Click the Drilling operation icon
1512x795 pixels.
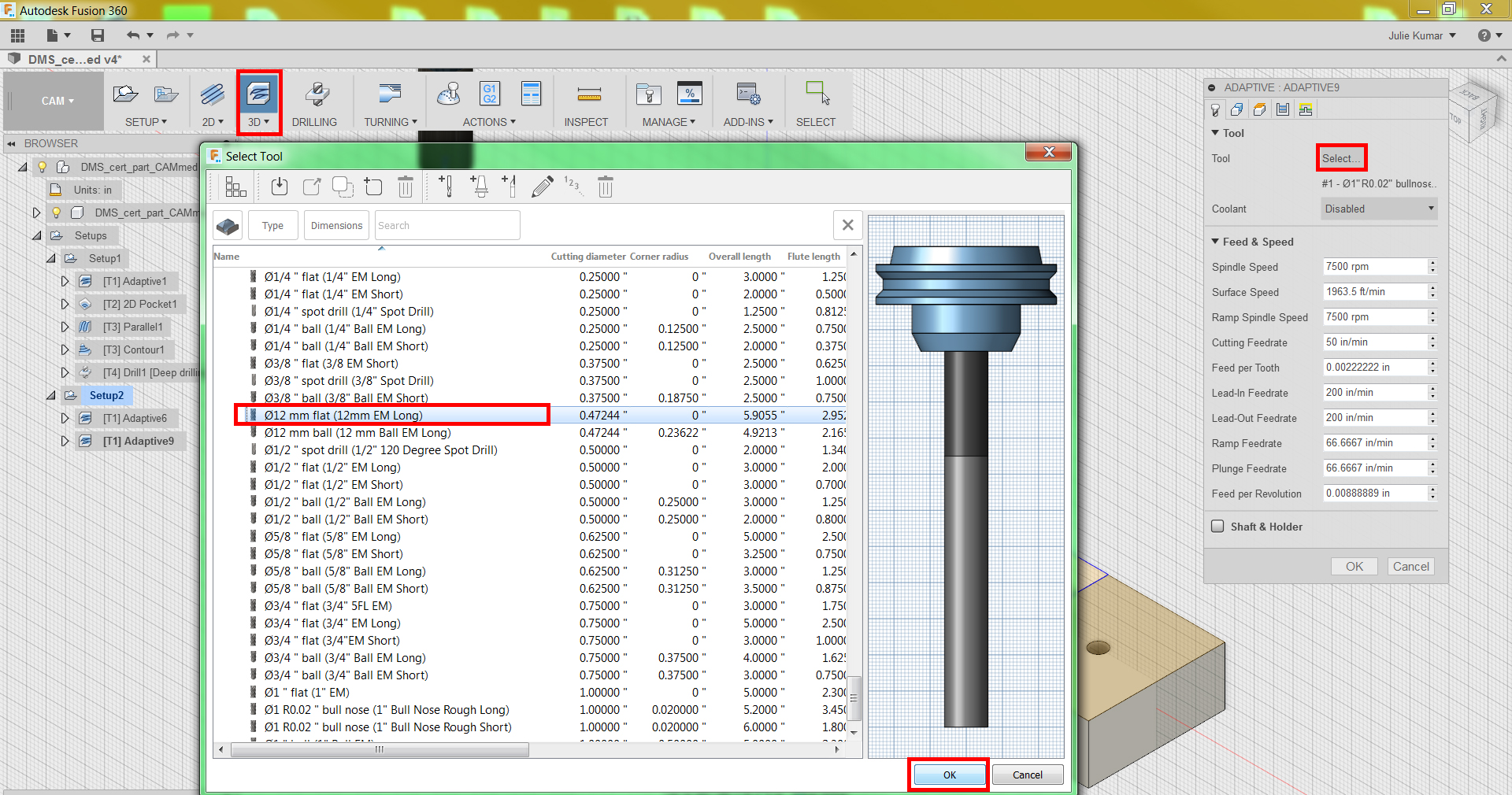317,94
